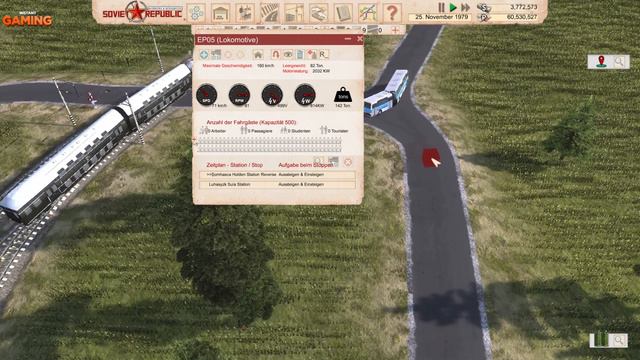Viewport: 640px width, 360px height.
Task: Open the book statistics toolbar icon
Action: [343, 13]
